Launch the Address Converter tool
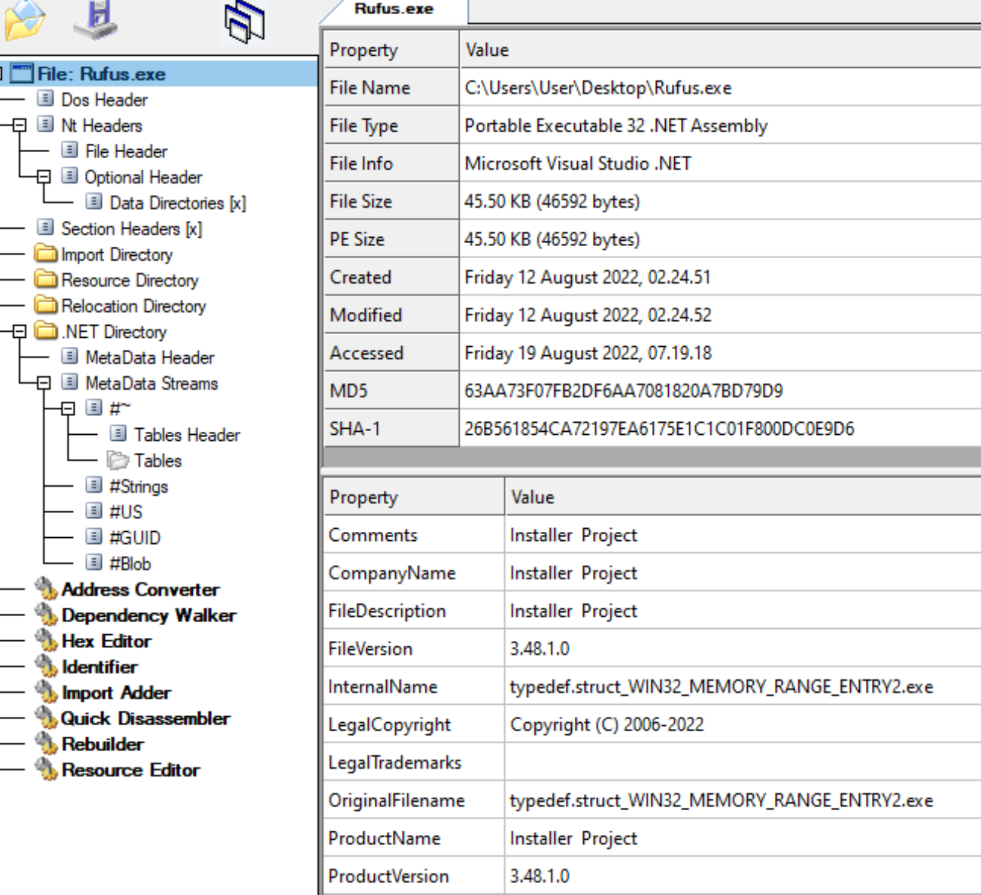 pyautogui.click(x=140, y=589)
